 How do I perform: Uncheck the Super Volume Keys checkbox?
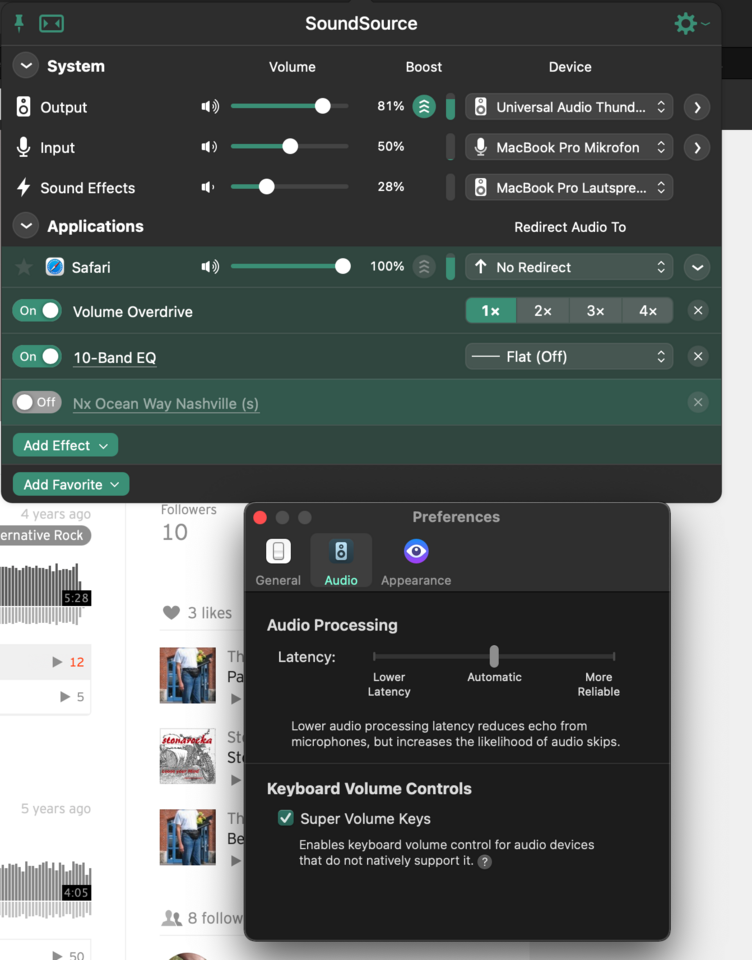[285, 818]
